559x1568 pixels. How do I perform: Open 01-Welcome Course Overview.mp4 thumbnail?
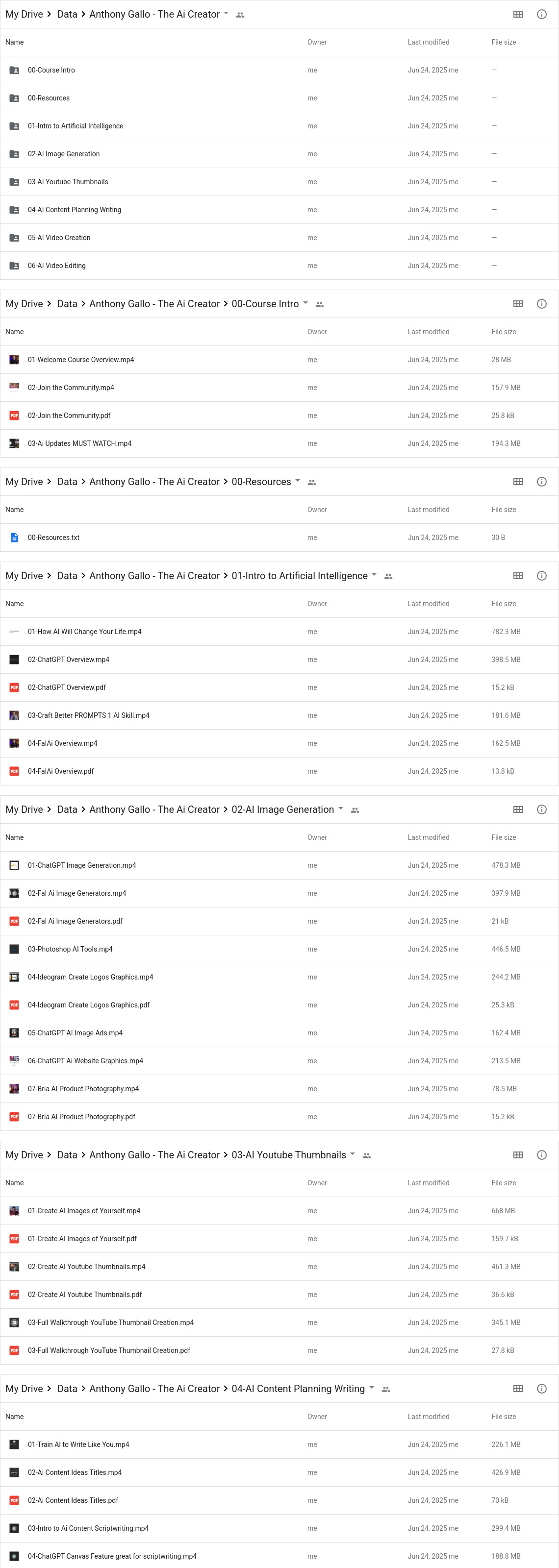pos(14,360)
